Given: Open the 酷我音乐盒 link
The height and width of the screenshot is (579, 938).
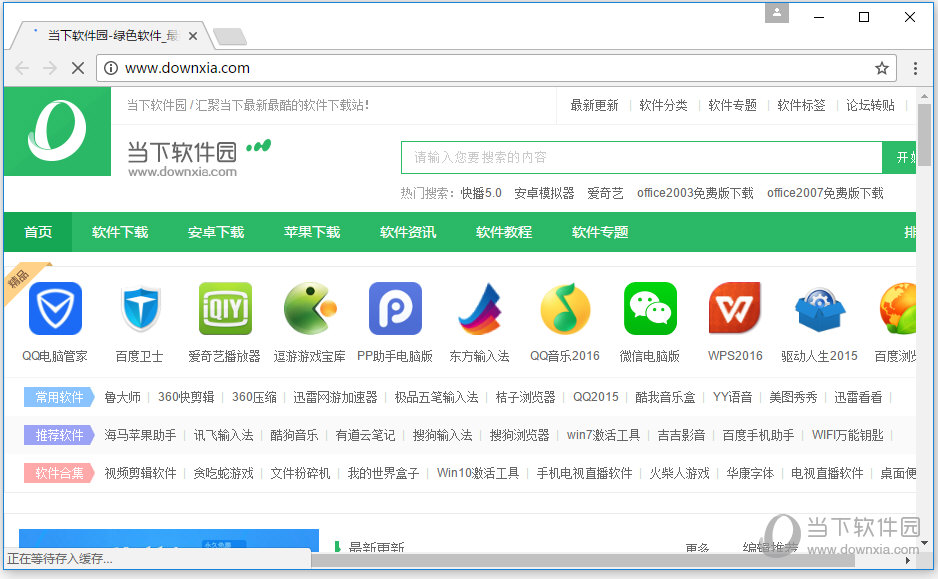Looking at the screenshot, I should pos(665,397).
